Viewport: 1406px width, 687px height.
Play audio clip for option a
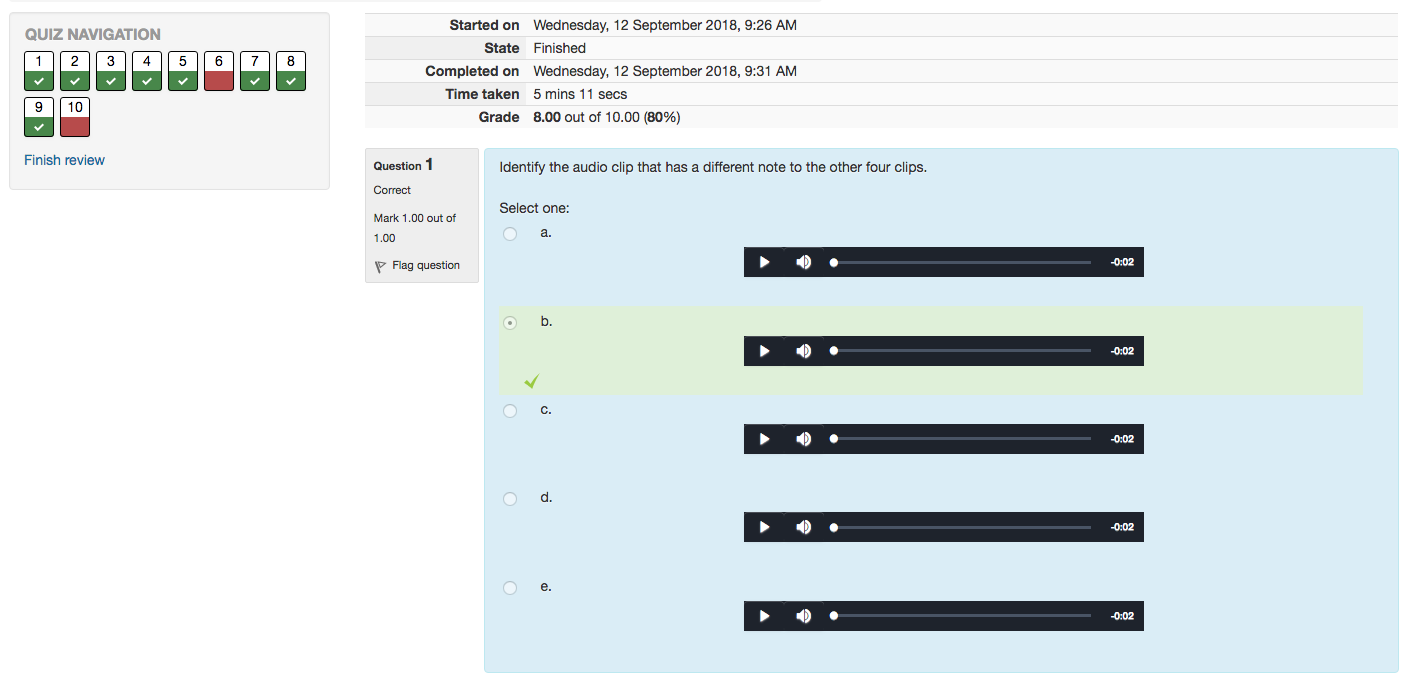[764, 262]
